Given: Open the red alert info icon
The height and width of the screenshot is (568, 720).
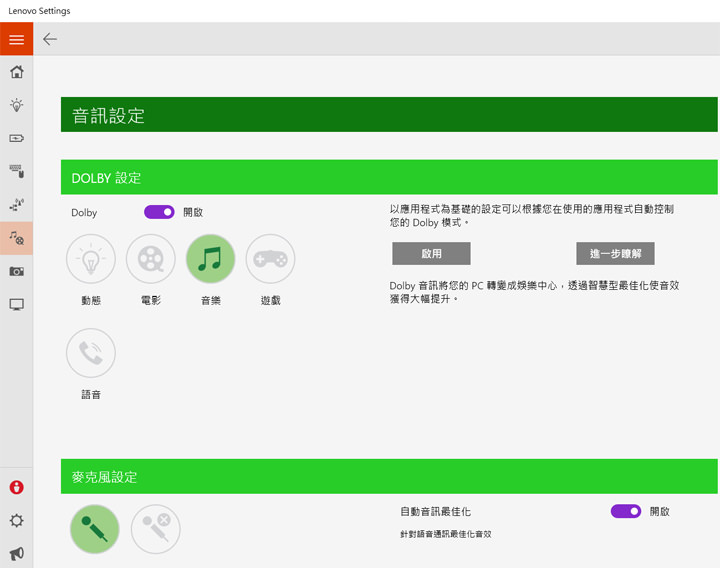Looking at the screenshot, I should (x=16, y=488).
